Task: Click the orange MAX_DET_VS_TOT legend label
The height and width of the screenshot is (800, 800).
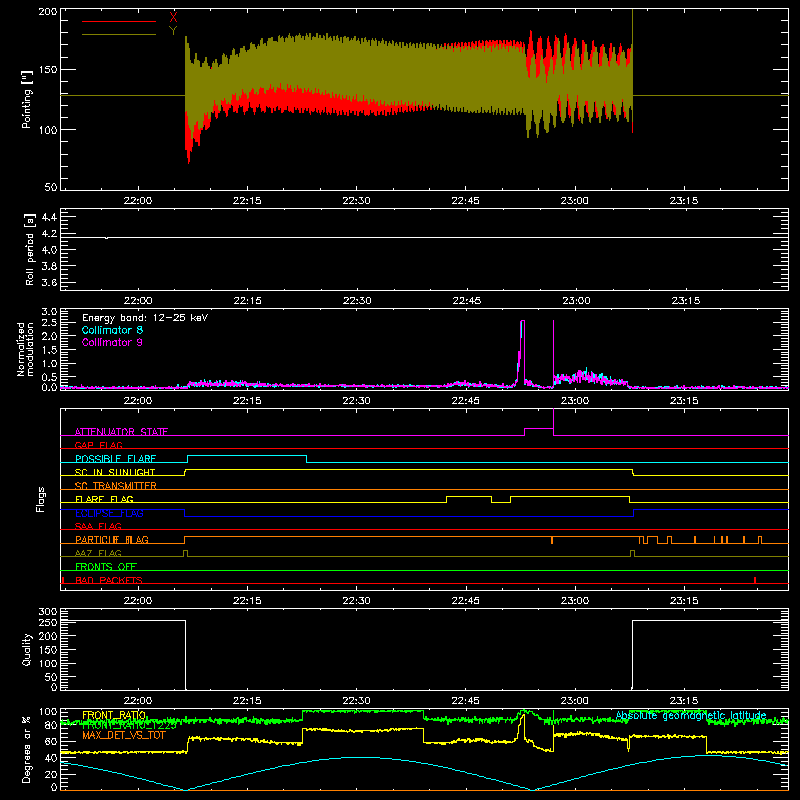Action: click(124, 735)
